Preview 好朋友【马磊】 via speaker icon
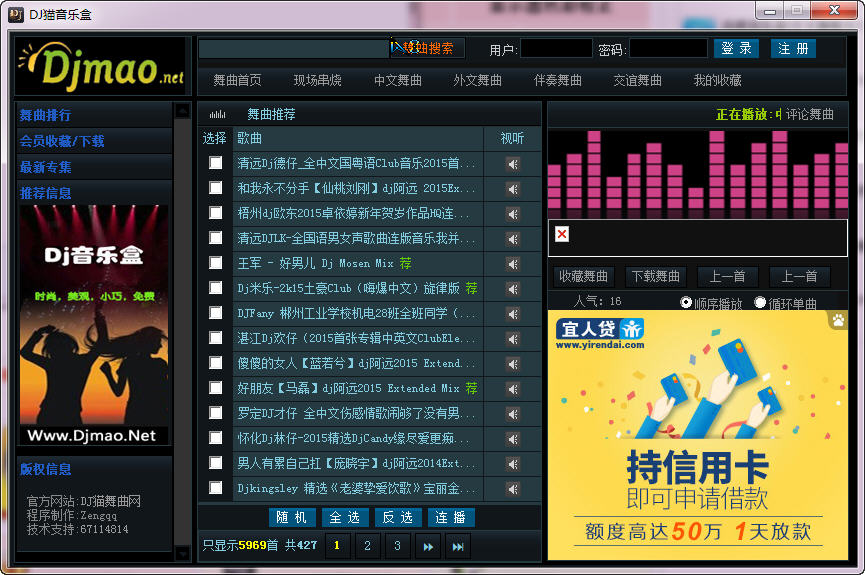Viewport: 865px width, 575px height. click(x=513, y=389)
